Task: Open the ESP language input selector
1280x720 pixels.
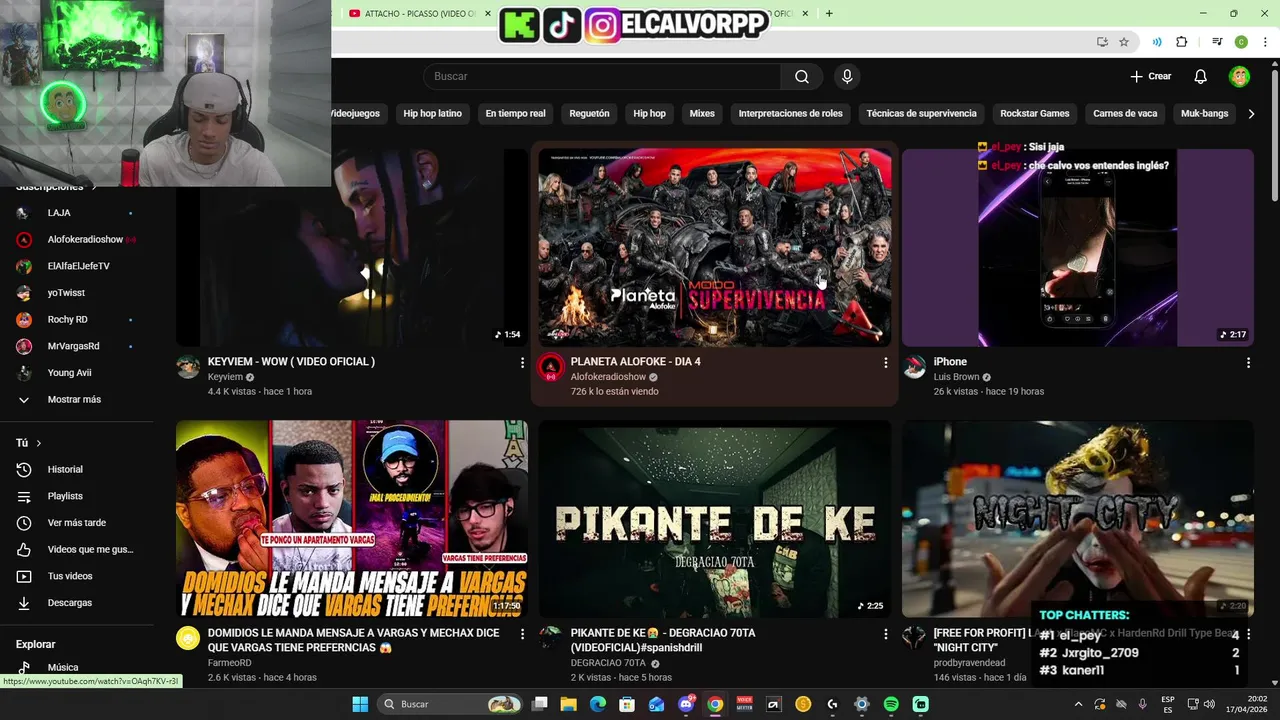Action: point(1168,704)
